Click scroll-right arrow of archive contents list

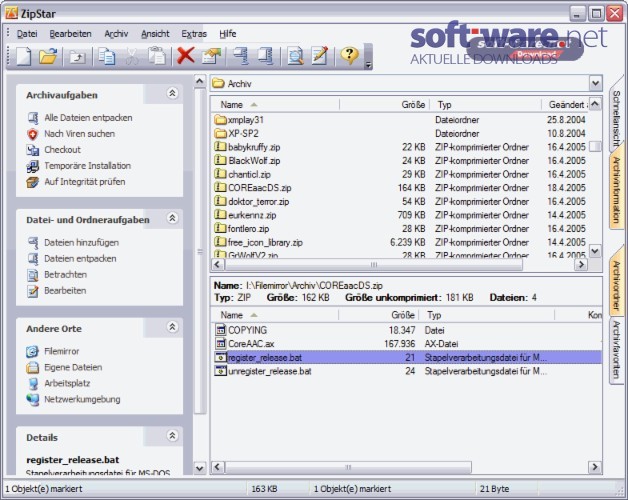(x=595, y=467)
